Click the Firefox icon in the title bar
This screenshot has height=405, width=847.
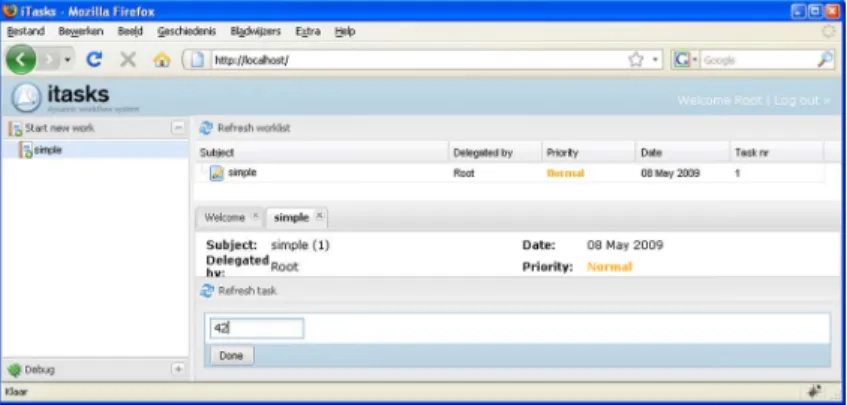[x=10, y=11]
